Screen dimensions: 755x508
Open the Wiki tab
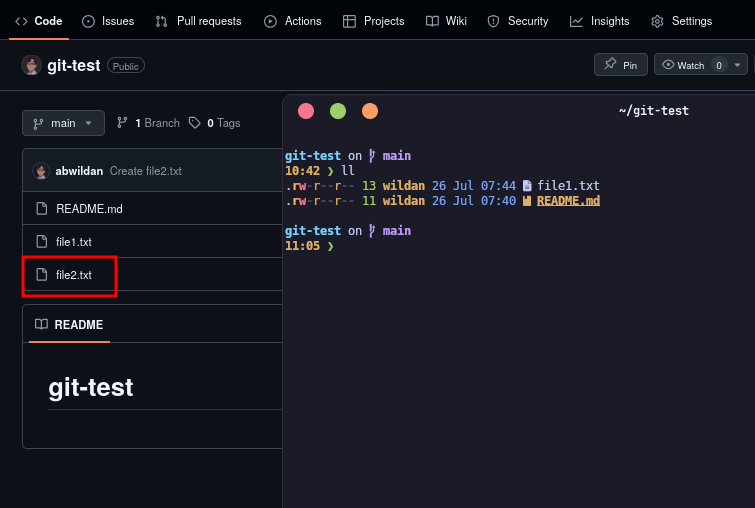(x=446, y=21)
